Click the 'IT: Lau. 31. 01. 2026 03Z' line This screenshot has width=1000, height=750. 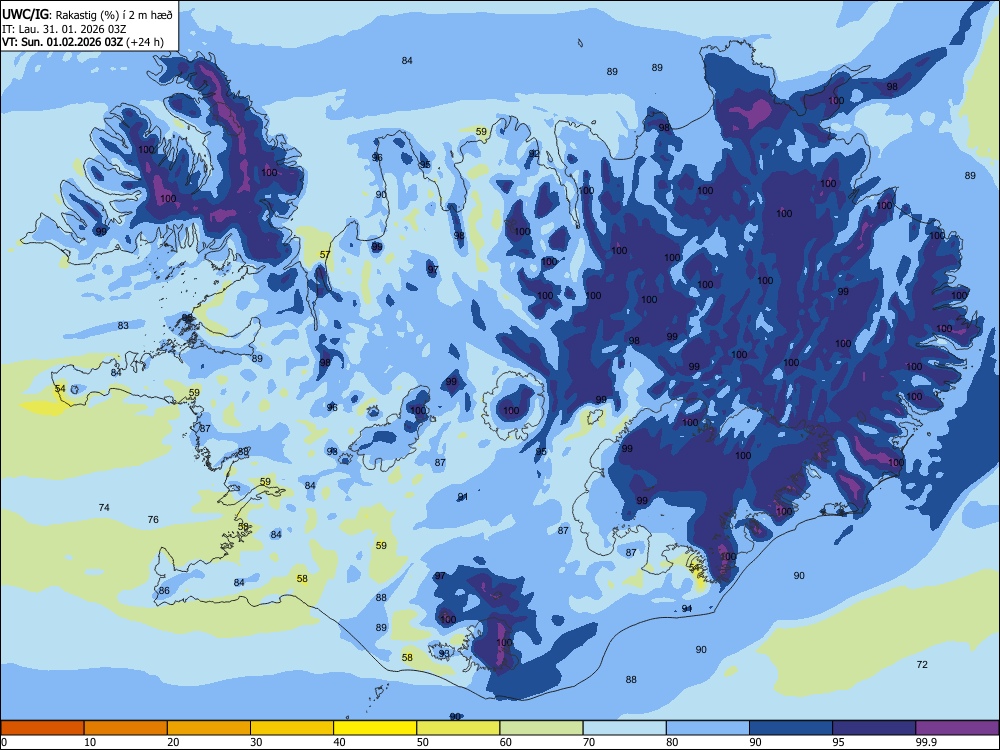tap(64, 29)
